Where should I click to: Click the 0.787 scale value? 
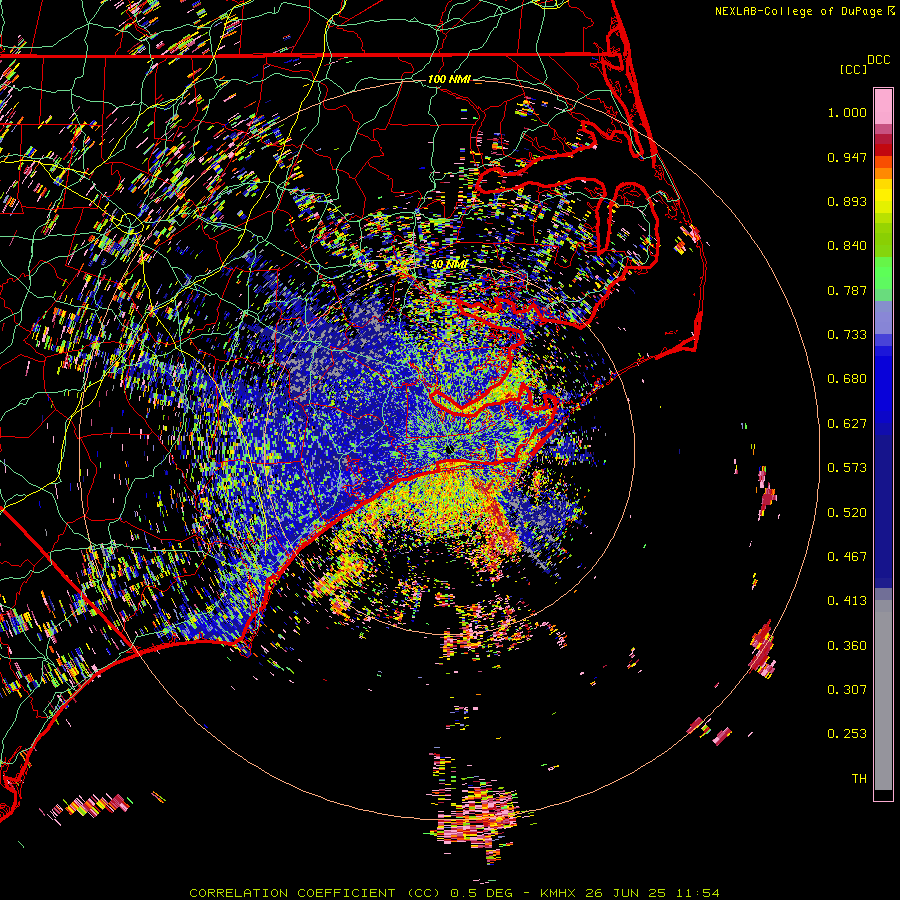click(847, 290)
